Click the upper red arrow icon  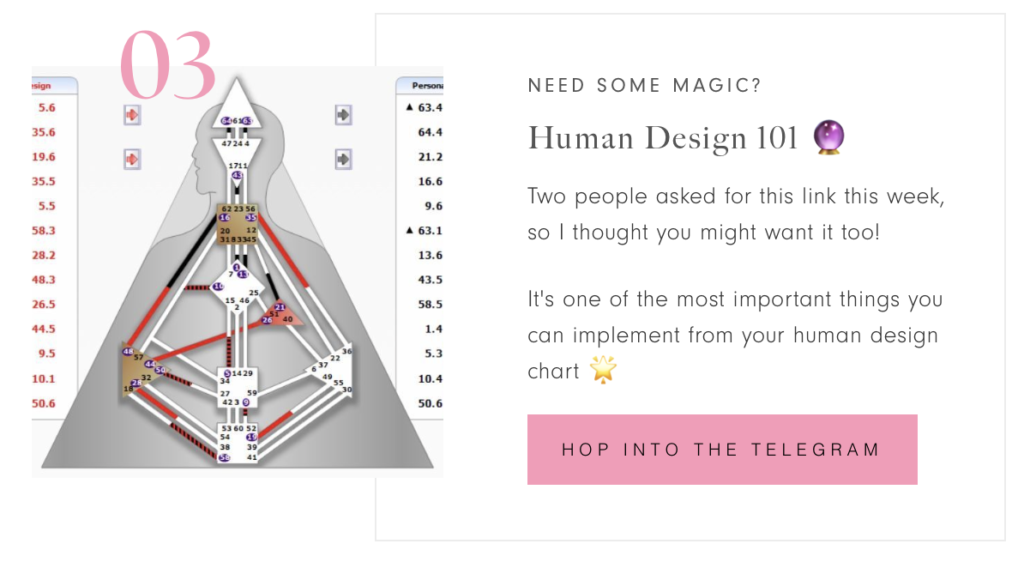coord(133,115)
